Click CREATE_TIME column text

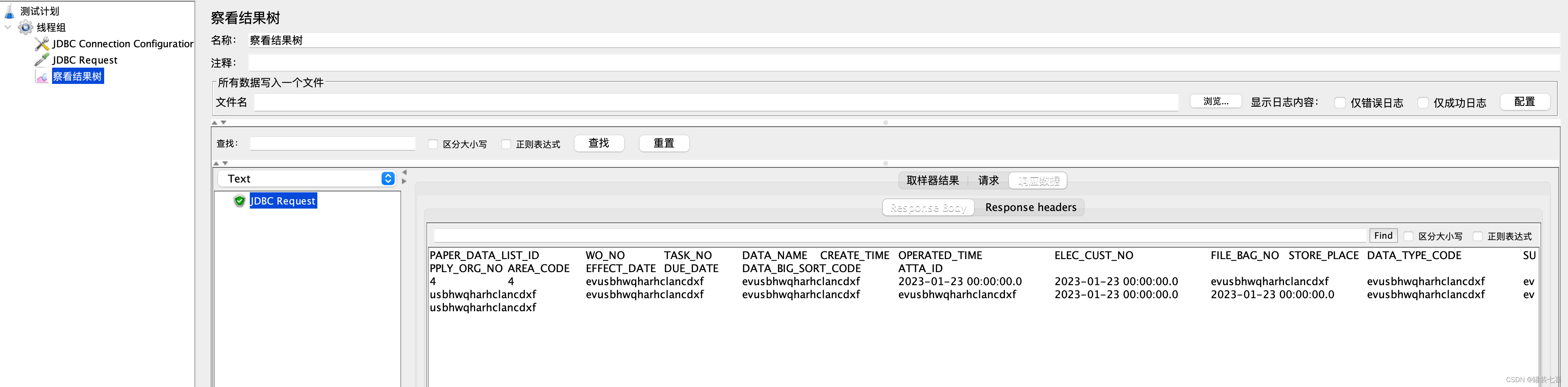(x=855, y=255)
